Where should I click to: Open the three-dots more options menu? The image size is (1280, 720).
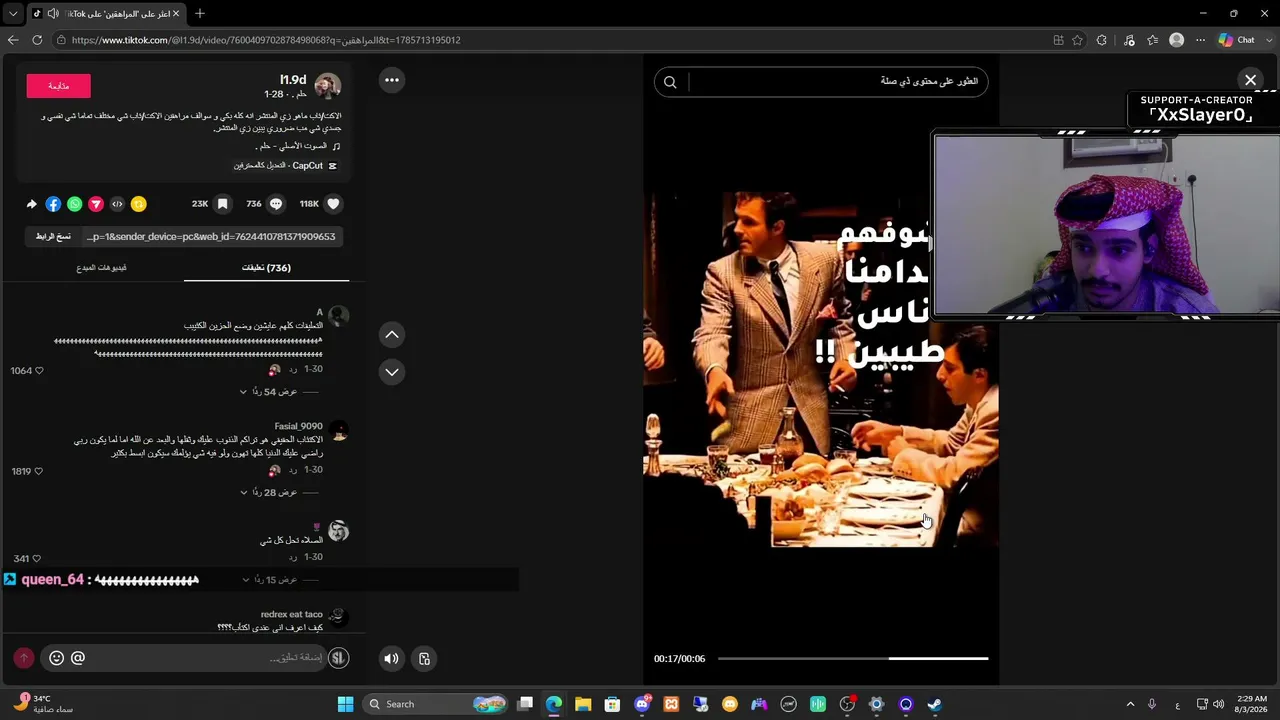point(392,80)
